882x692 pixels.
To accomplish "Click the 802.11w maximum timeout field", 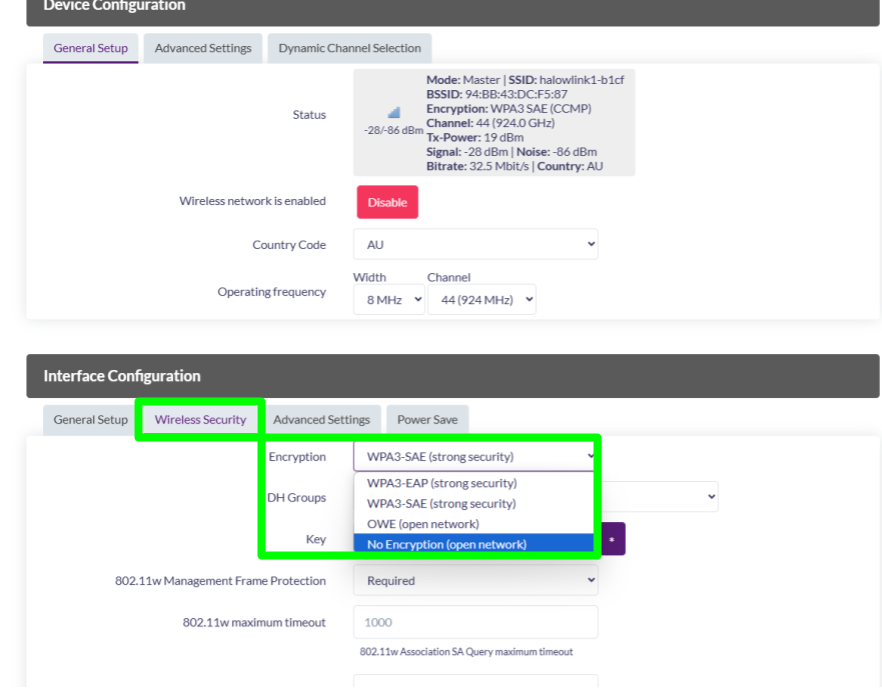I will tap(475, 623).
